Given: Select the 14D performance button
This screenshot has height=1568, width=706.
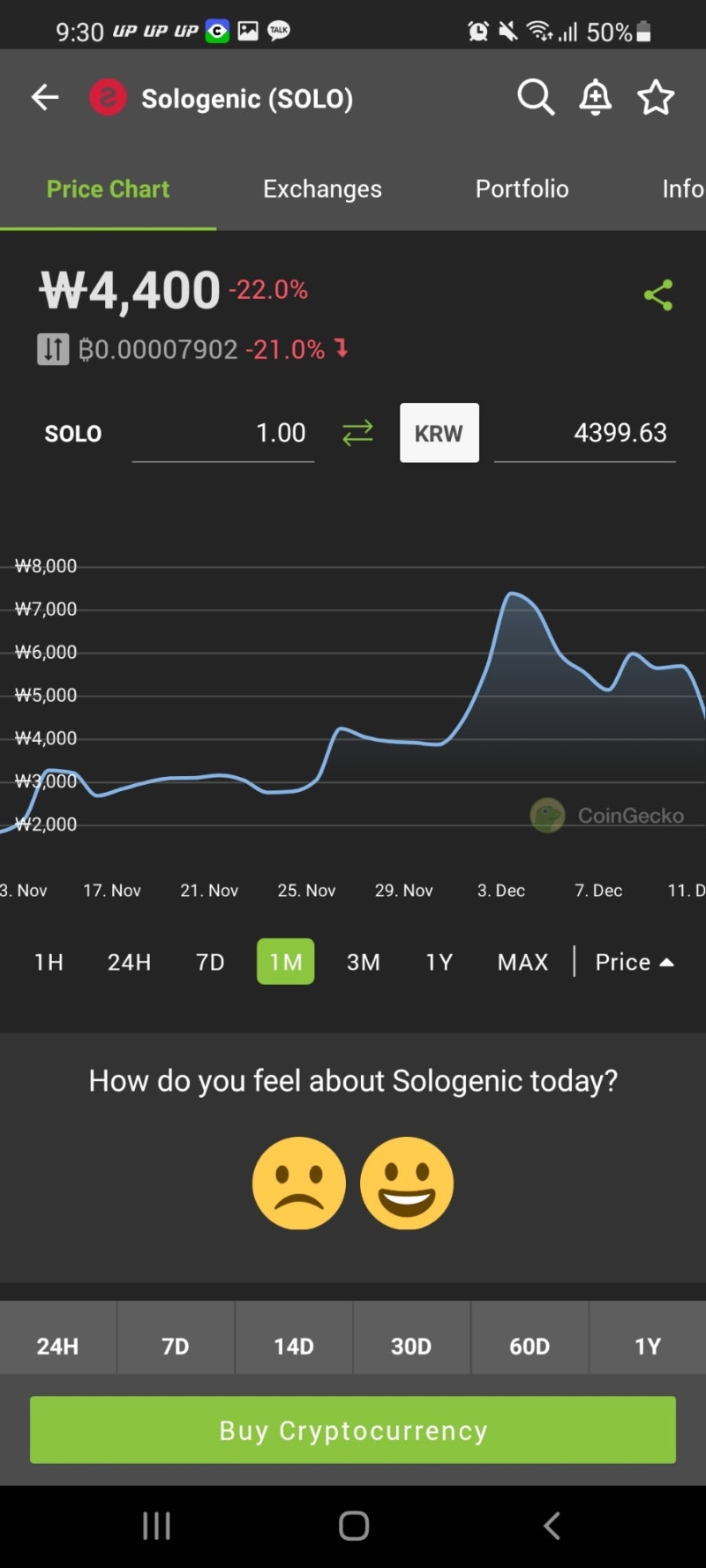Looking at the screenshot, I should tap(294, 1346).
